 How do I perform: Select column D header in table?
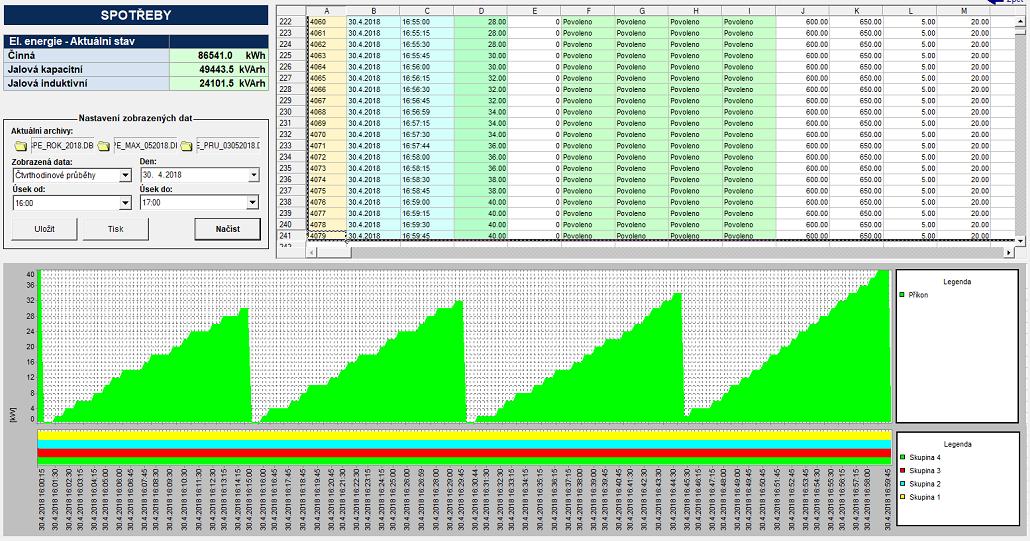(x=480, y=10)
